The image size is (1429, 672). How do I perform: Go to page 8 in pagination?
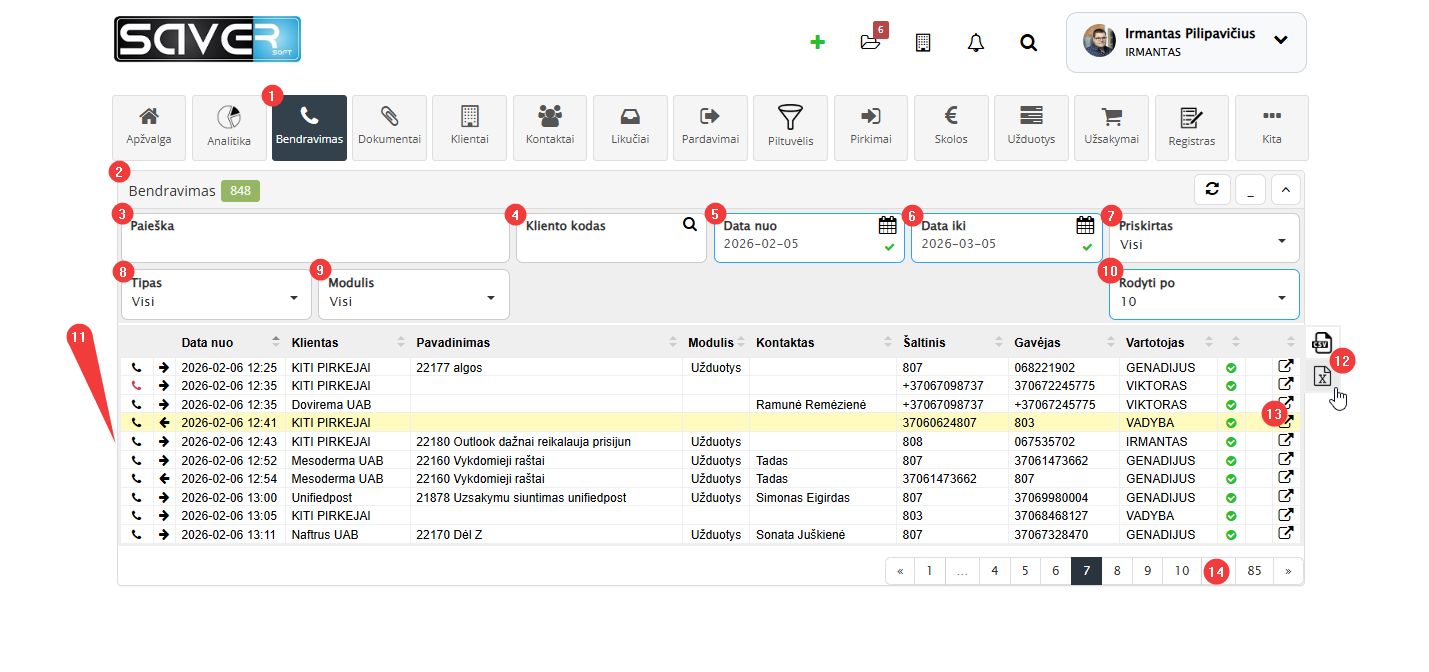1117,571
